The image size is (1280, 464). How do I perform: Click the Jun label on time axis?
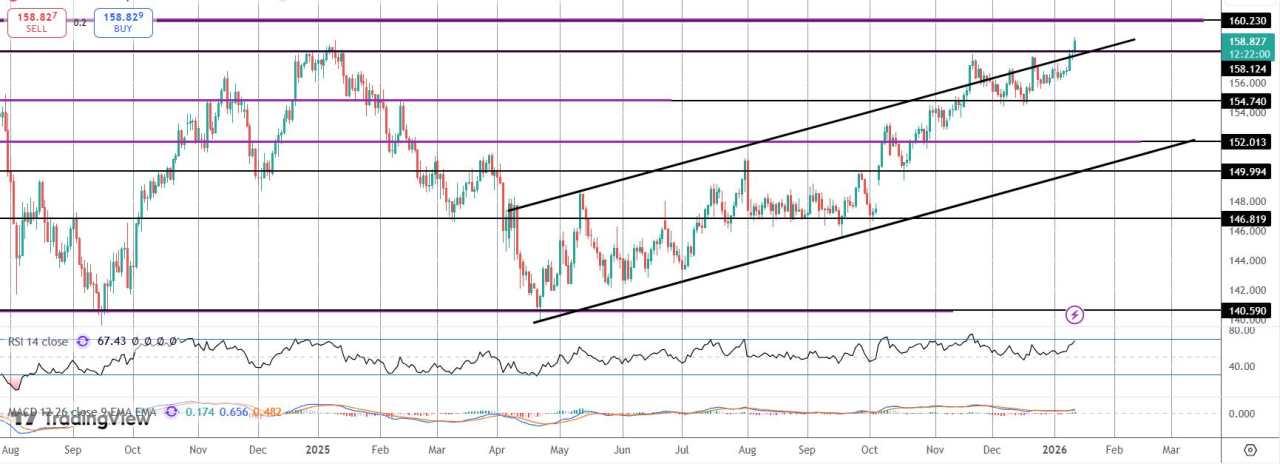pyautogui.click(x=623, y=449)
